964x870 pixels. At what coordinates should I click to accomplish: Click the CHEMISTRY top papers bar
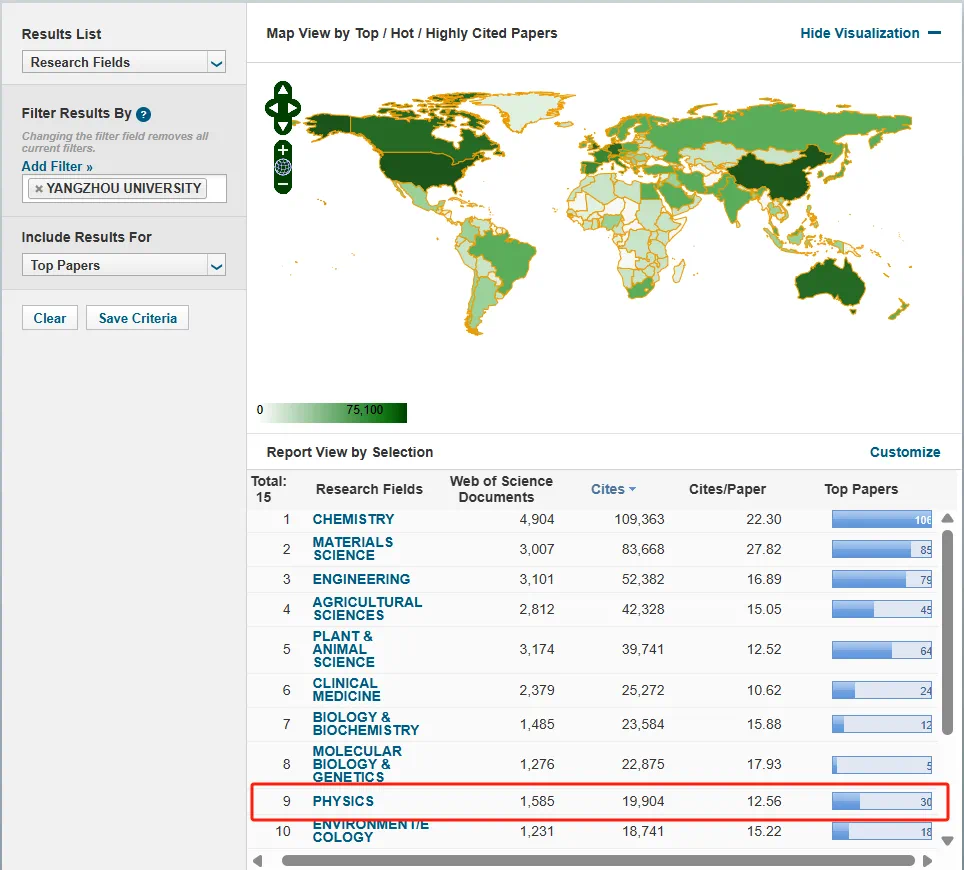coord(881,519)
